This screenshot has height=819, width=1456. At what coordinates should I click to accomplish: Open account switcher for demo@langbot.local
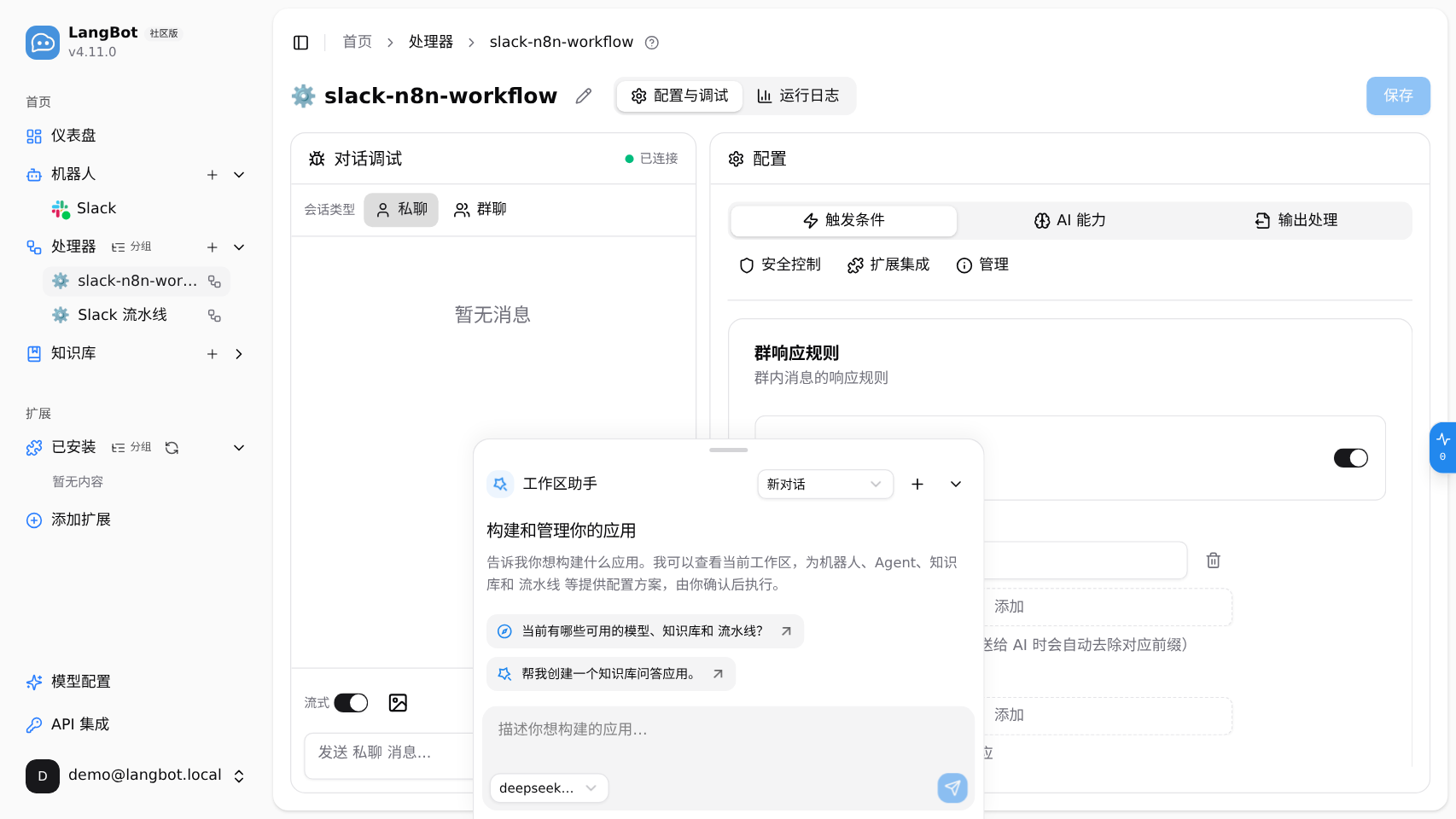[x=137, y=776]
